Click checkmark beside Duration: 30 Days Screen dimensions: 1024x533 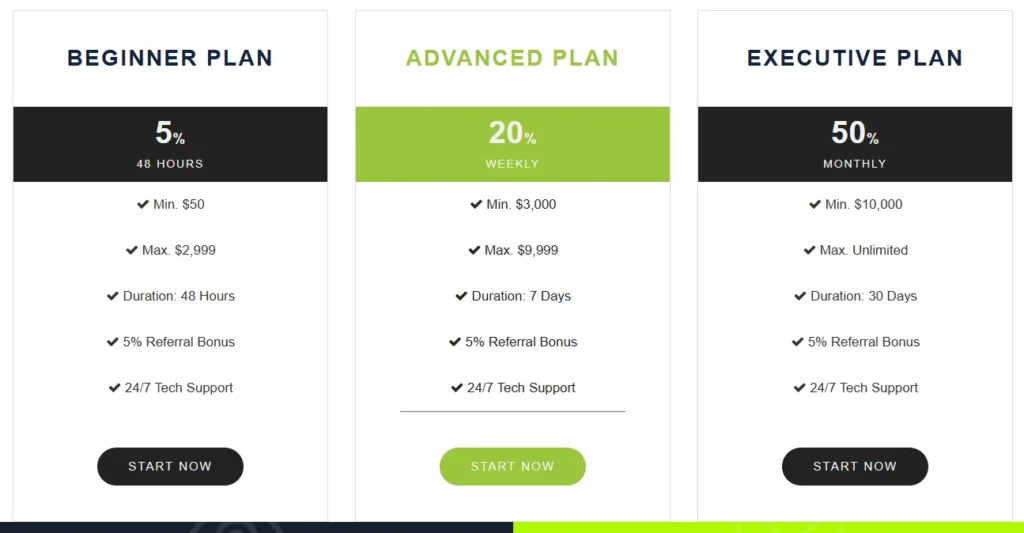point(800,296)
